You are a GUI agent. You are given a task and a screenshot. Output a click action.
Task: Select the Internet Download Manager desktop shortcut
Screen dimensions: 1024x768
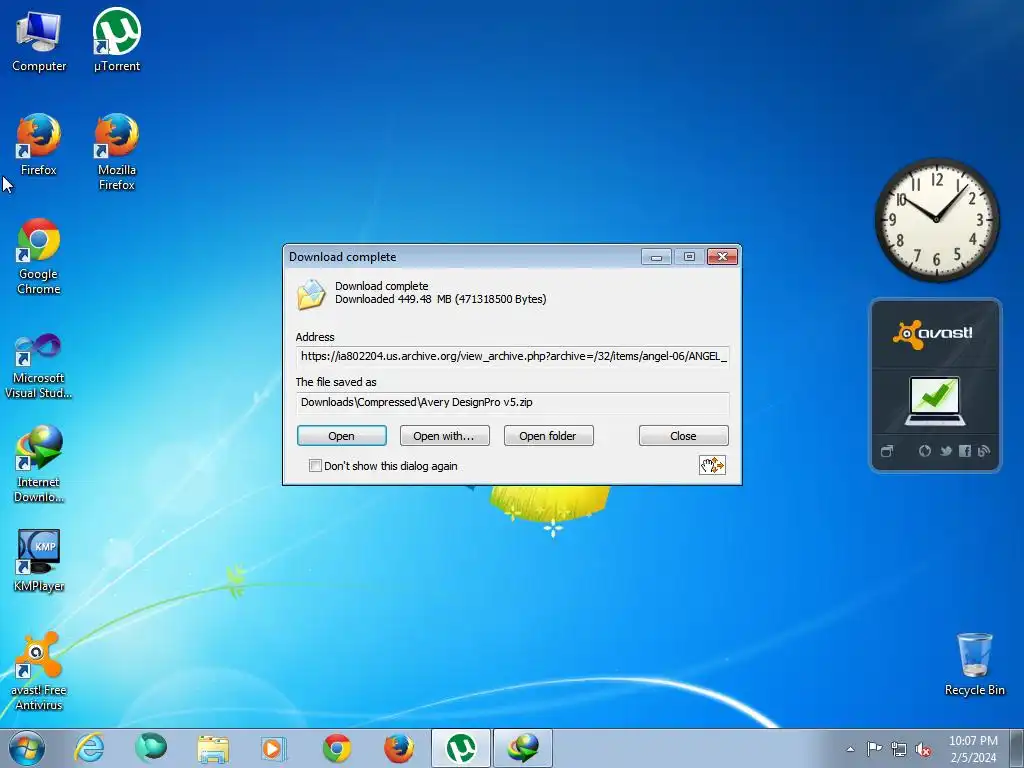tap(39, 464)
